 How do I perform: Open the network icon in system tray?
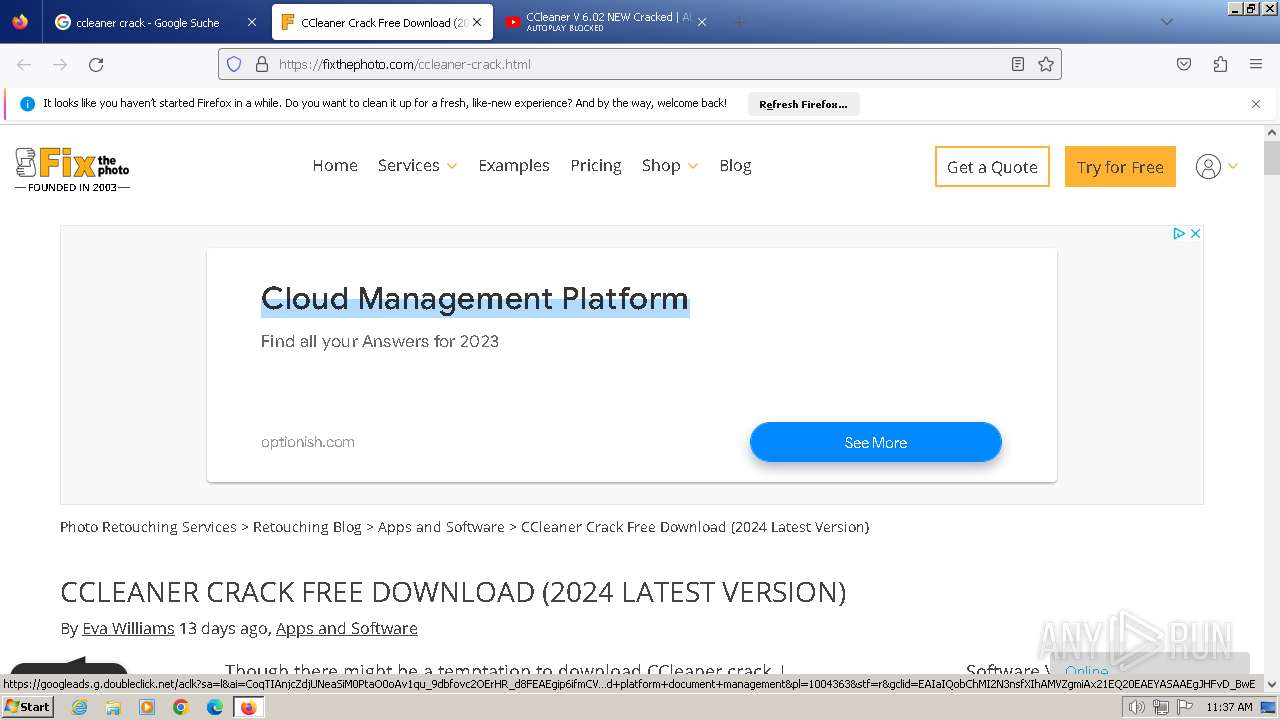tap(1161, 707)
